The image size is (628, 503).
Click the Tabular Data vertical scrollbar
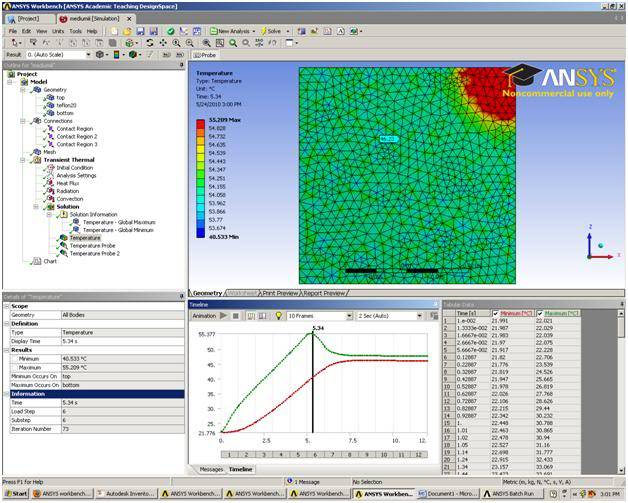pyautogui.click(x=621, y=392)
